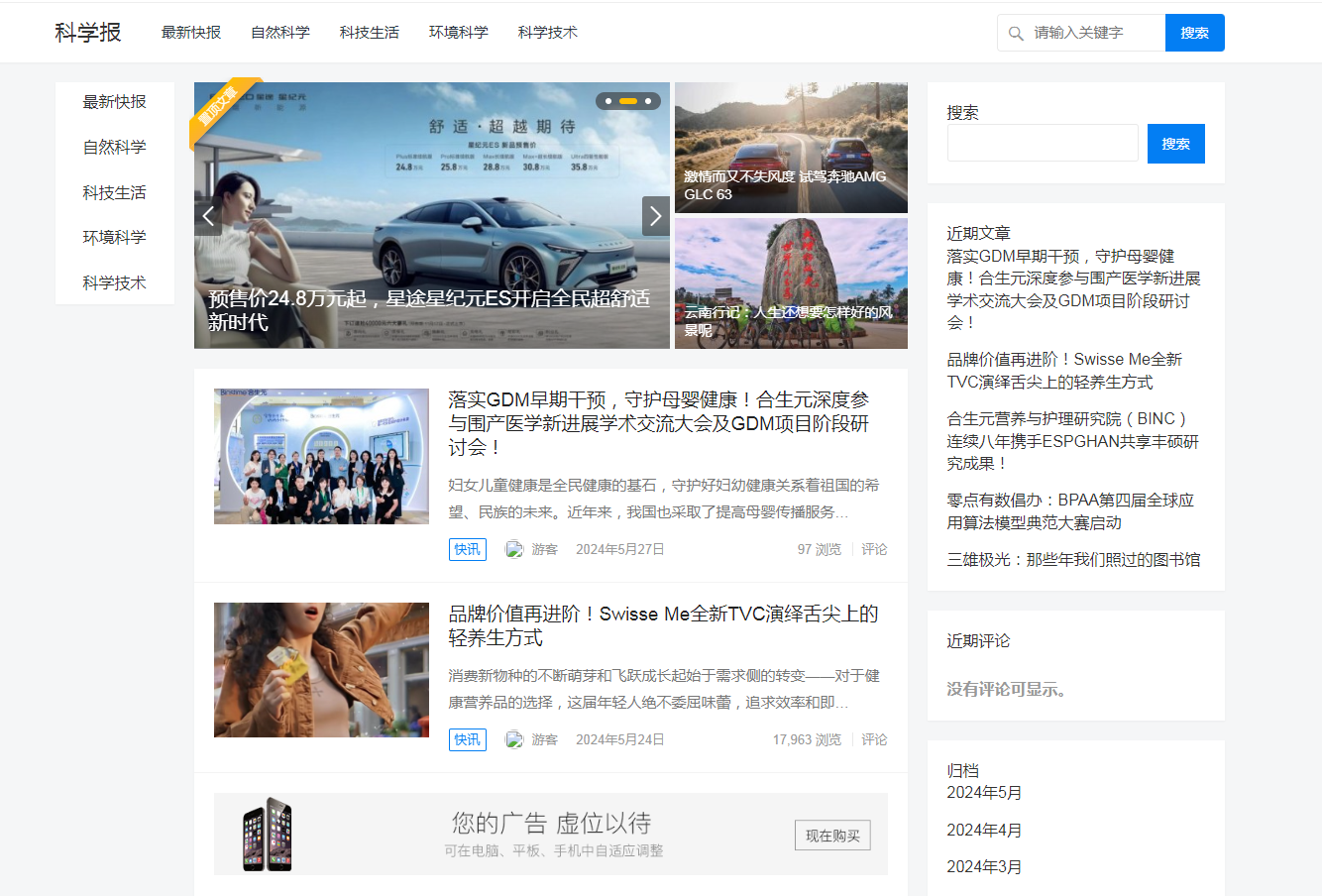Click the GDM article group photo thumbnail

tap(322, 456)
